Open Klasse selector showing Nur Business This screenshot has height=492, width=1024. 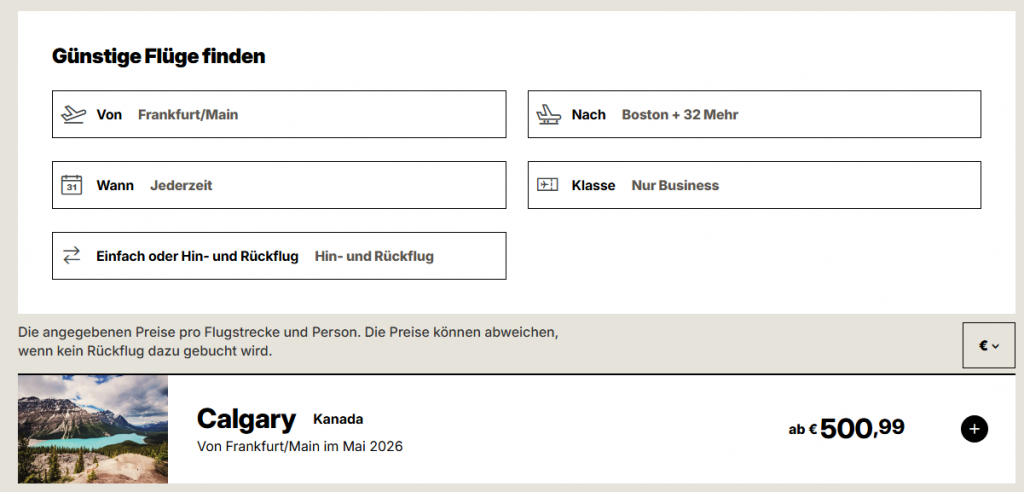pyautogui.click(x=675, y=185)
